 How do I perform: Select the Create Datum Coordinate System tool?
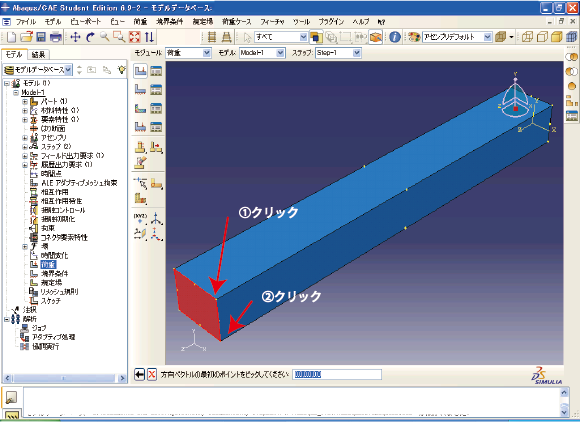[x=157, y=234]
